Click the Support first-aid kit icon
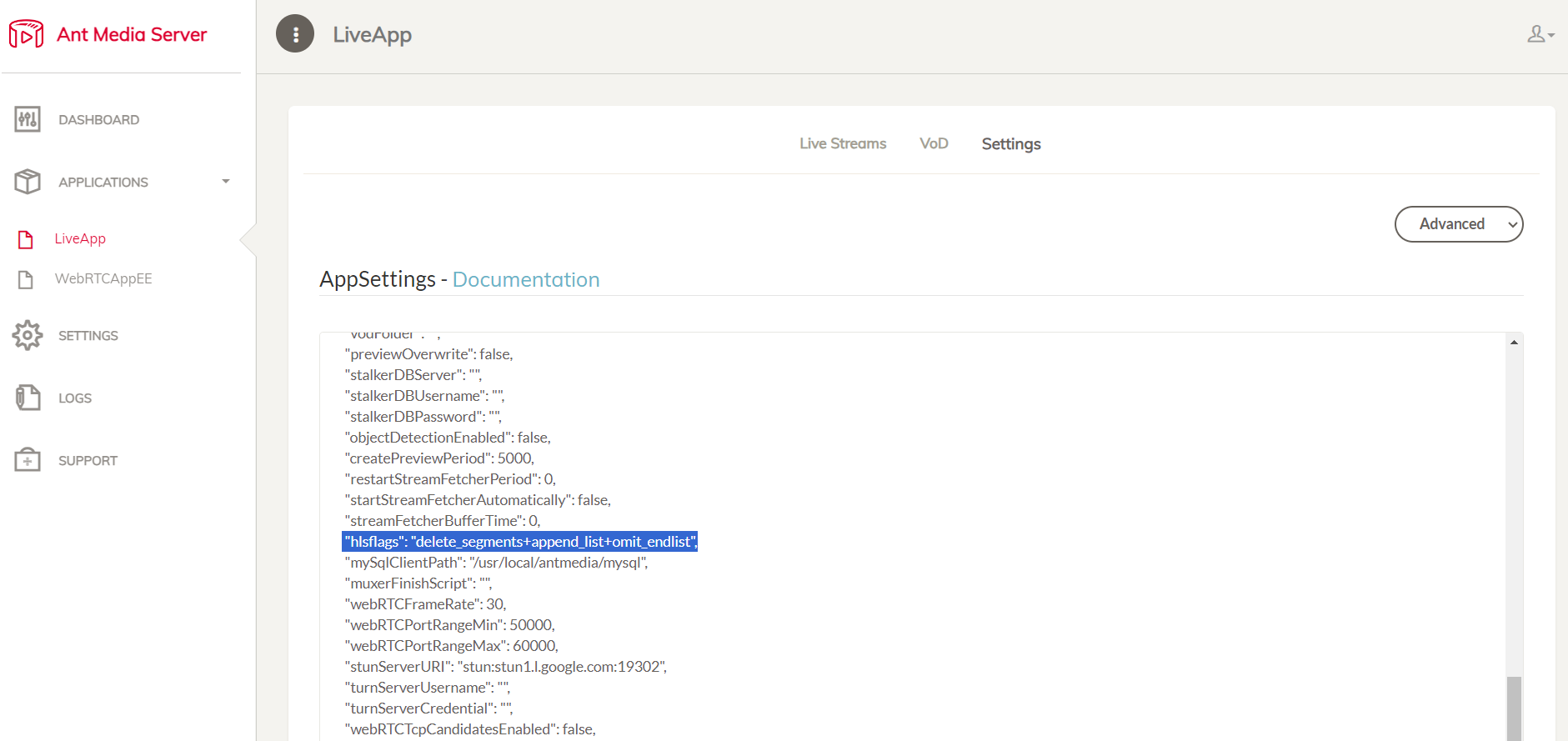 coord(28,459)
